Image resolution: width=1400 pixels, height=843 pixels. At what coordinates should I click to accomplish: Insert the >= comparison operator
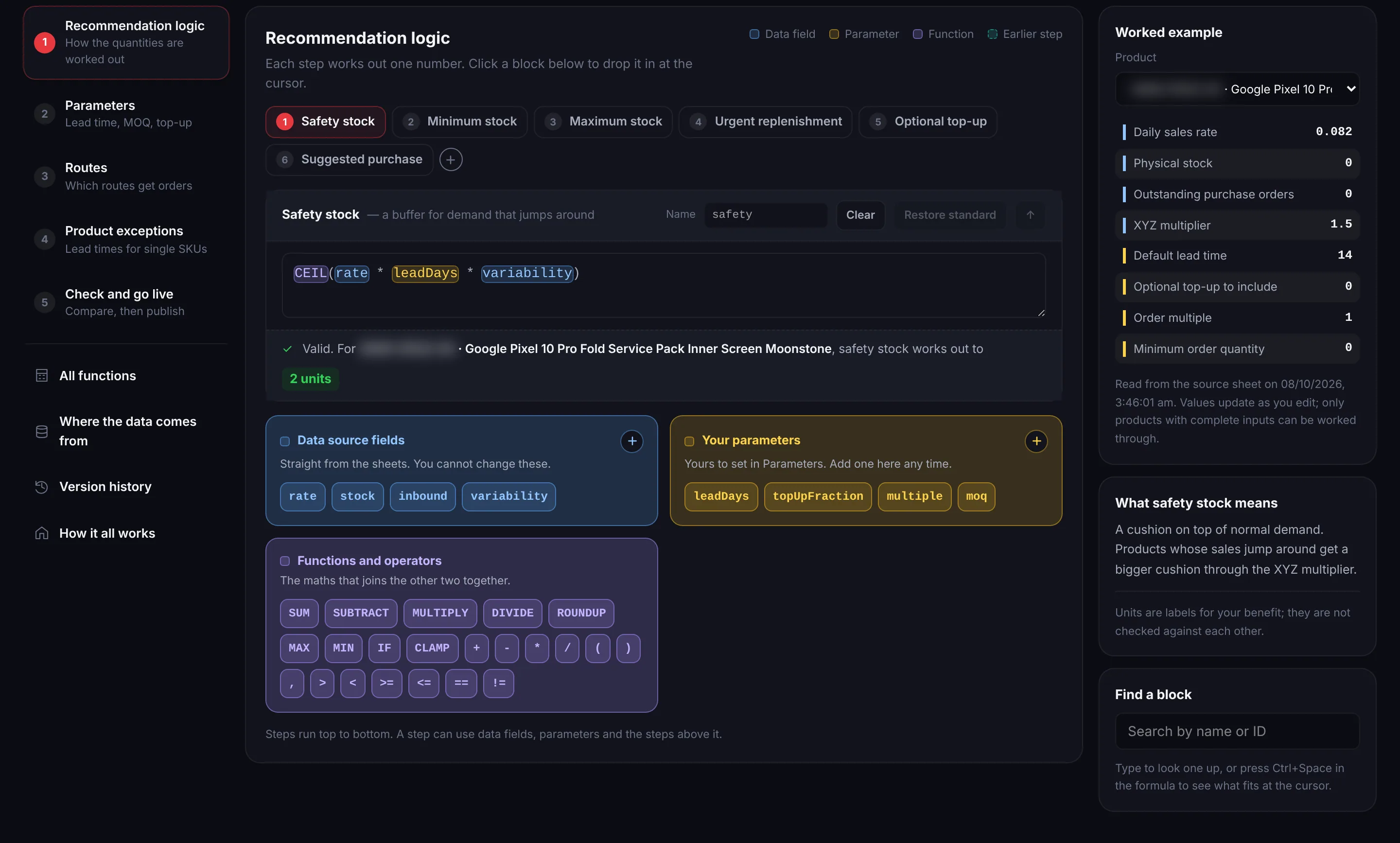coord(387,684)
